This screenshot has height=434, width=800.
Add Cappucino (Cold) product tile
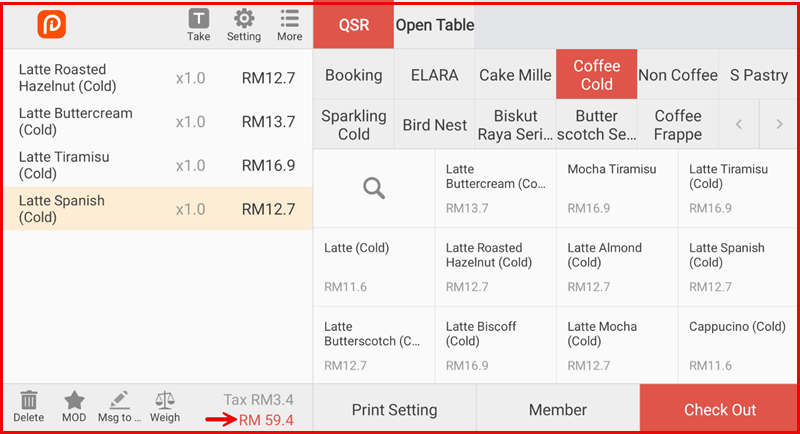(x=738, y=345)
